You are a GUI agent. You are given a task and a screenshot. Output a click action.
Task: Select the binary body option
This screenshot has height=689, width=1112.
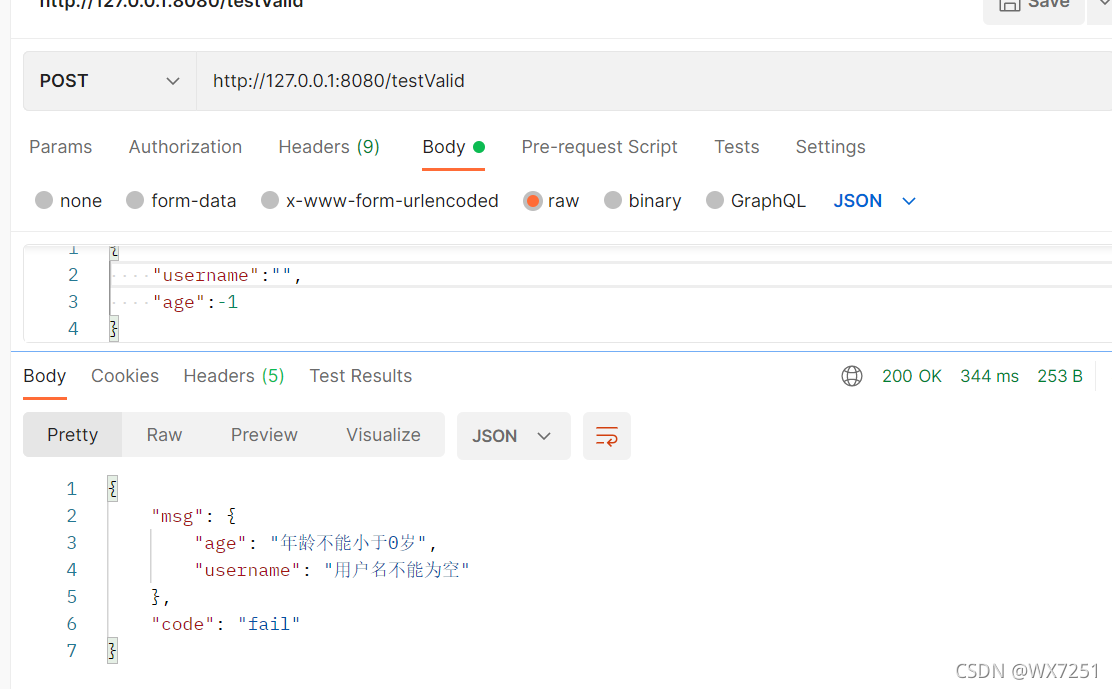[x=613, y=201]
